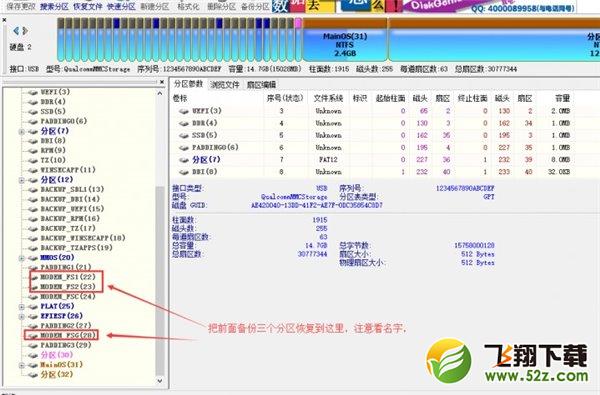Click the UEFI(3) drive icon in table
600x395 pixels.
point(184,111)
